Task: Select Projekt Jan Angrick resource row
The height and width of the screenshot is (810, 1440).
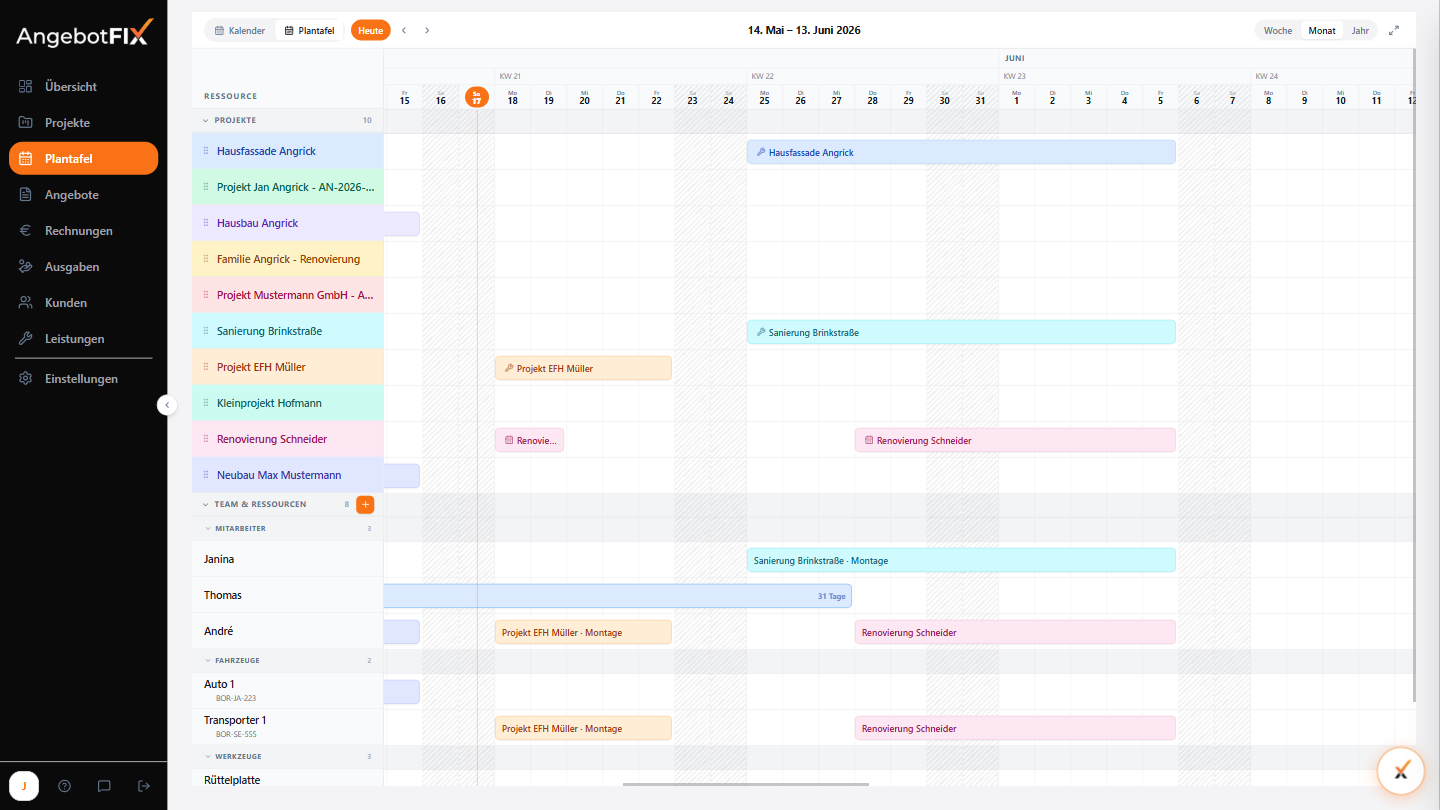Action: point(288,187)
